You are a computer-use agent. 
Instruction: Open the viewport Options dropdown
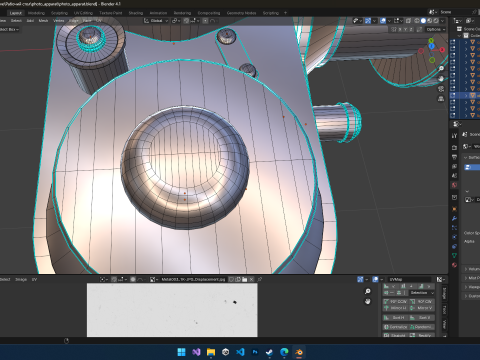point(436,29)
